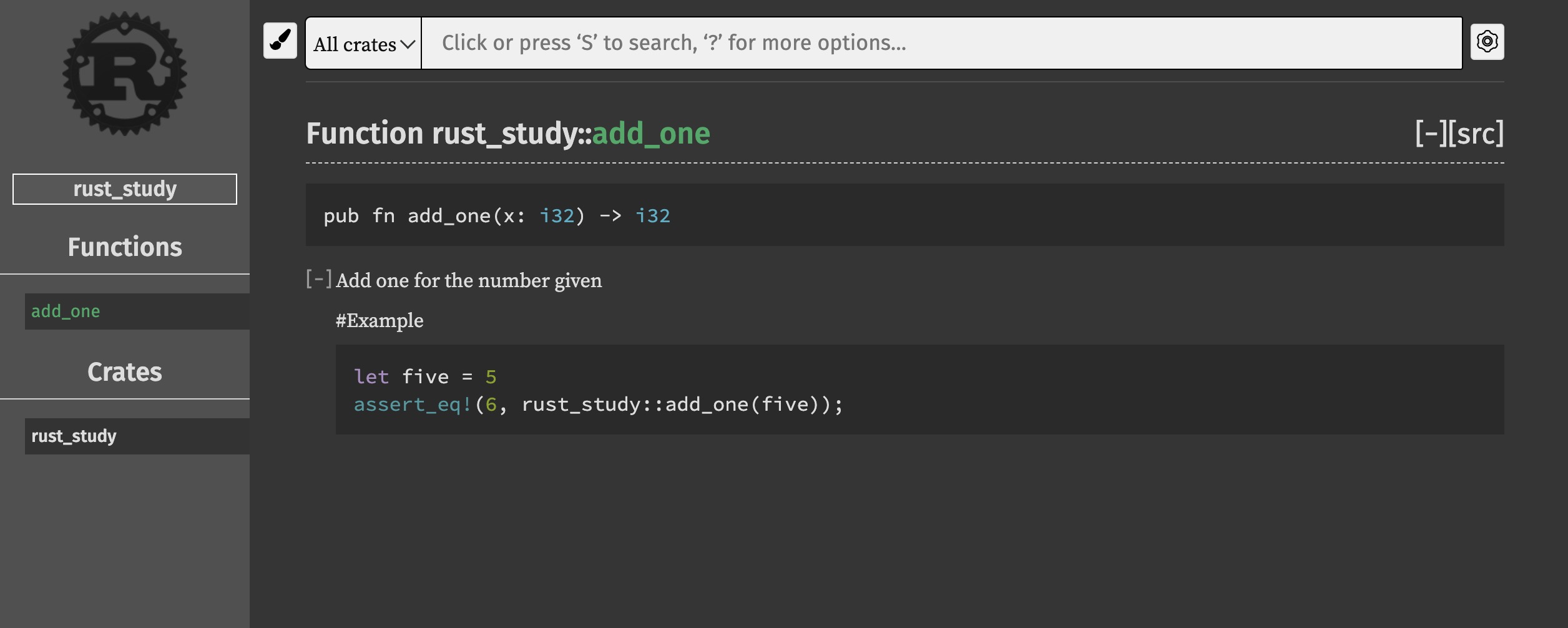Select the boxed rust_study crate title in the sidebar
Screen dimensions: 1568x628
[125, 189]
